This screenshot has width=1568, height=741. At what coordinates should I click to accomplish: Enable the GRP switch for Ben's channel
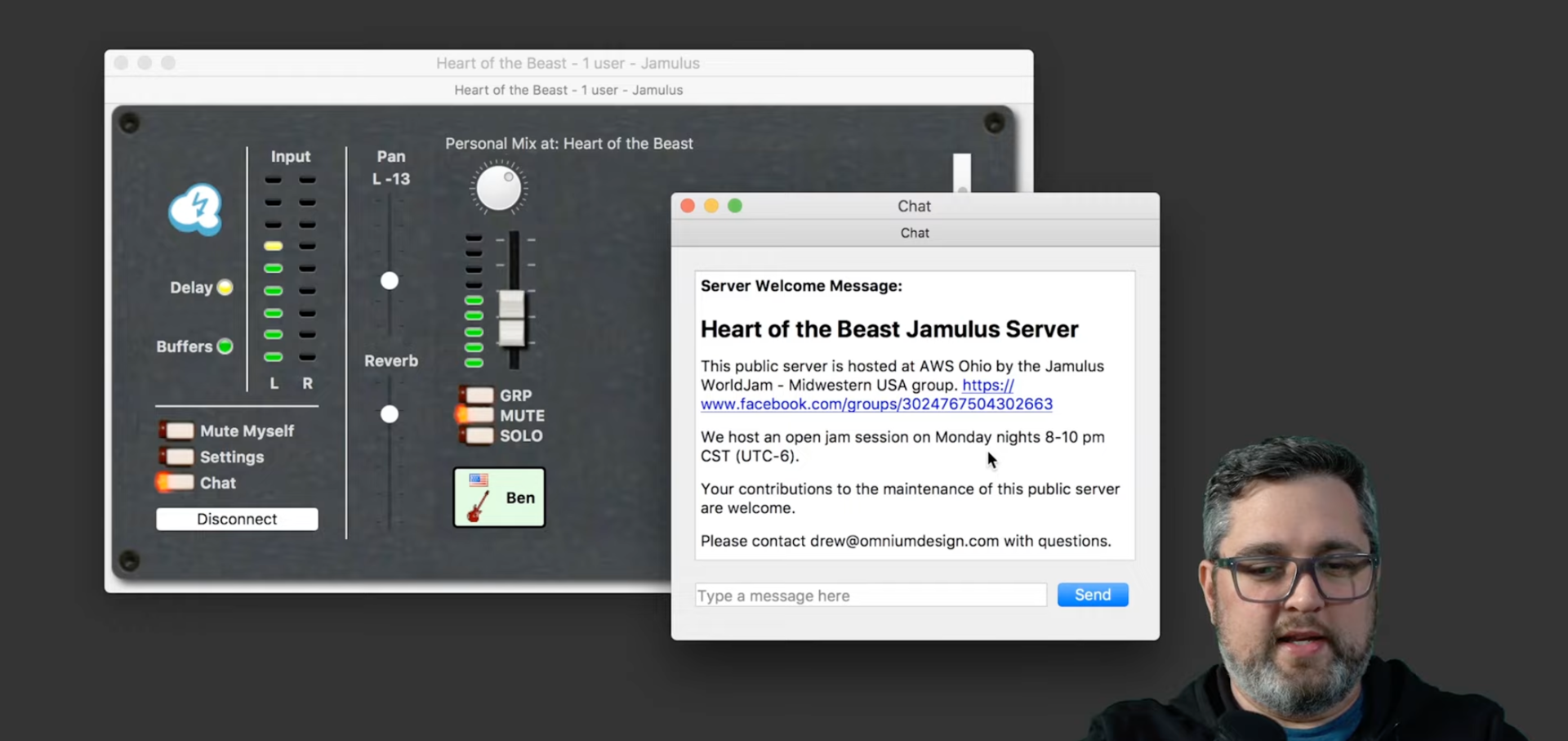coord(477,395)
